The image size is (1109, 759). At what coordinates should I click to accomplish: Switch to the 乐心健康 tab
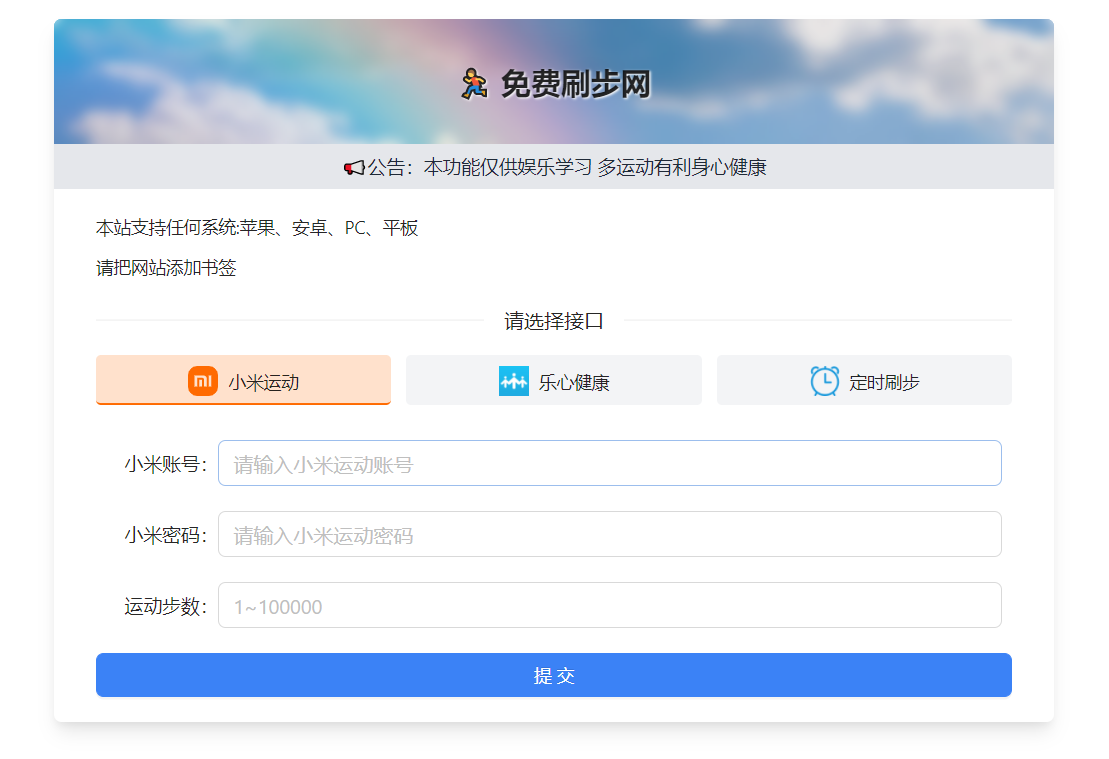pyautogui.click(x=574, y=382)
